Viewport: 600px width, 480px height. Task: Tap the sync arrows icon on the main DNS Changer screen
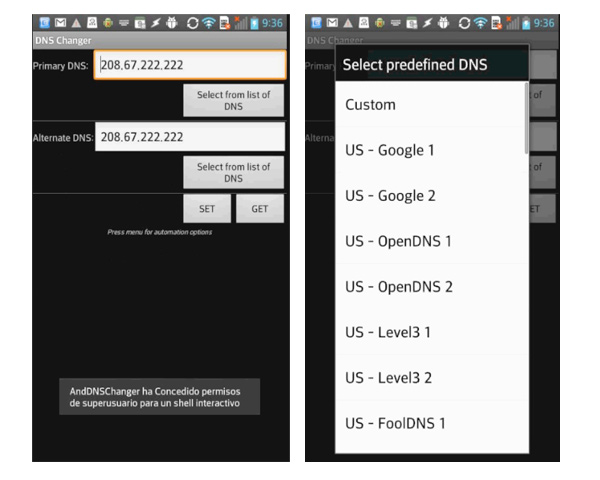pos(192,23)
